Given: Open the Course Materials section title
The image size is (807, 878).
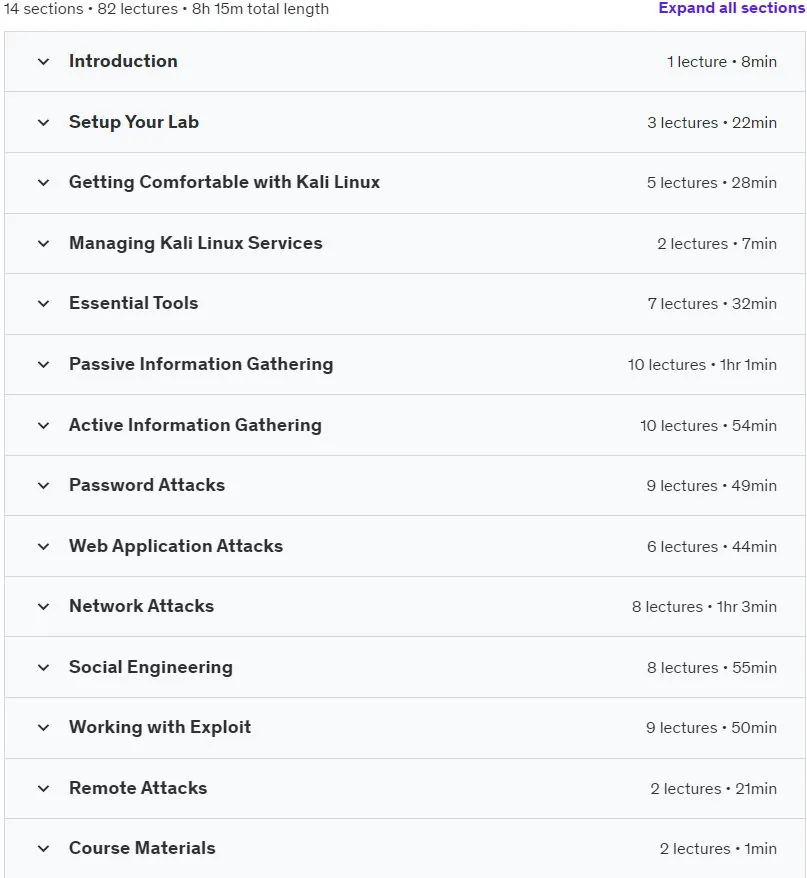Looking at the screenshot, I should (142, 848).
